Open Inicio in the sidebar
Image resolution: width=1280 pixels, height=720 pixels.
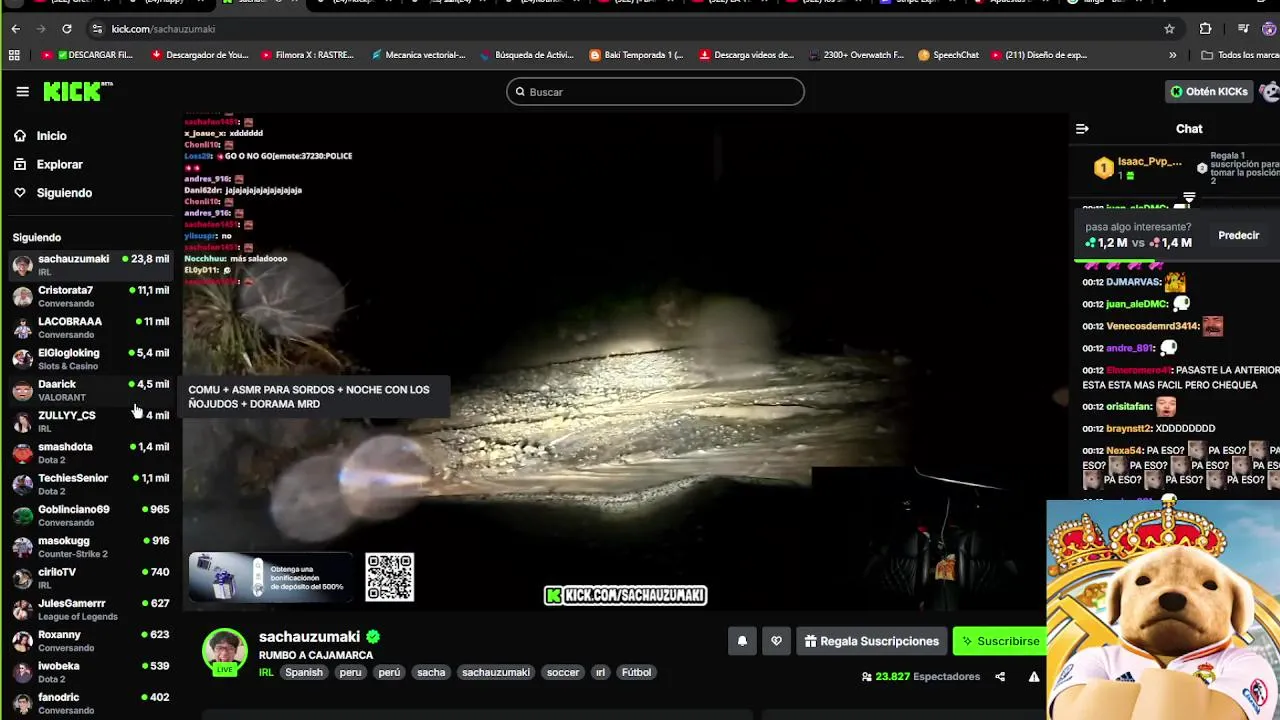tap(52, 136)
